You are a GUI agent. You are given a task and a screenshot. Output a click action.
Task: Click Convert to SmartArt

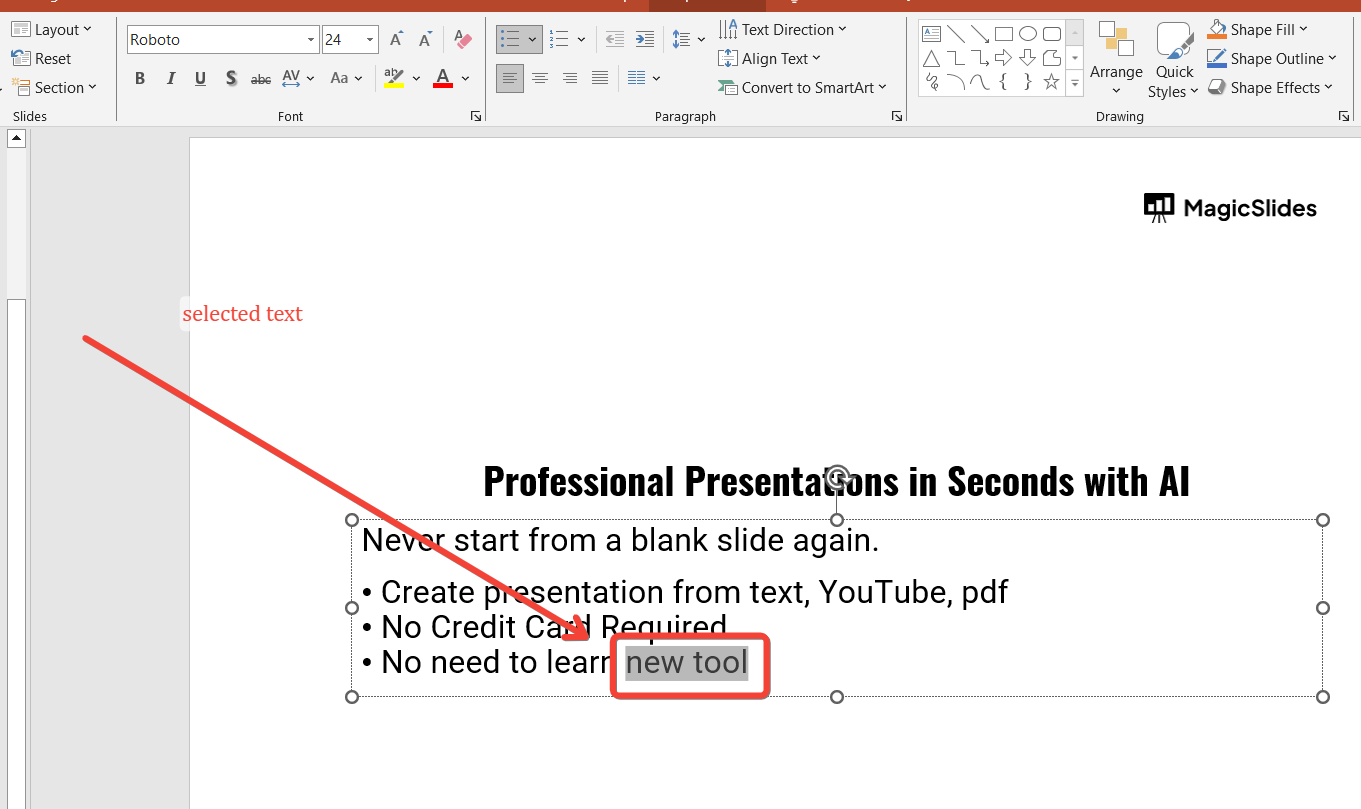coord(803,88)
